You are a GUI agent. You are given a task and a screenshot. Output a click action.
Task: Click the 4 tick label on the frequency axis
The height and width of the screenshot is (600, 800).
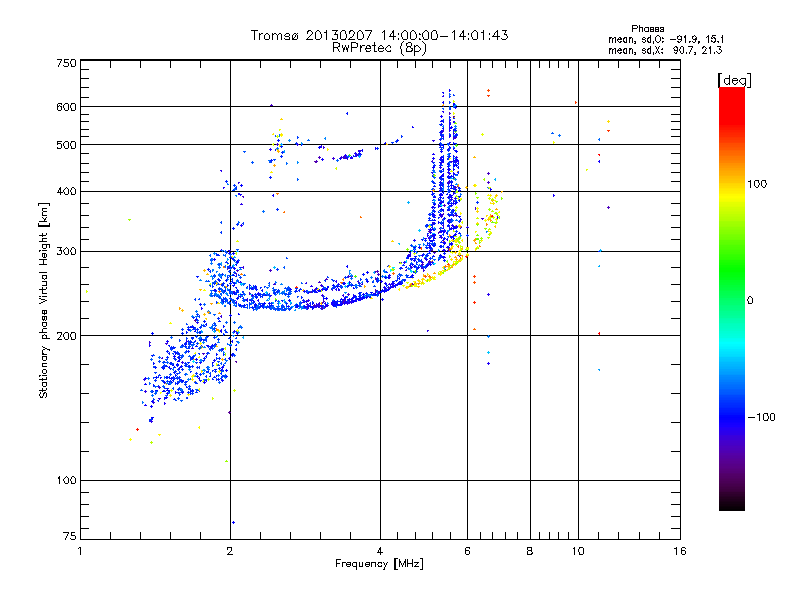click(380, 552)
